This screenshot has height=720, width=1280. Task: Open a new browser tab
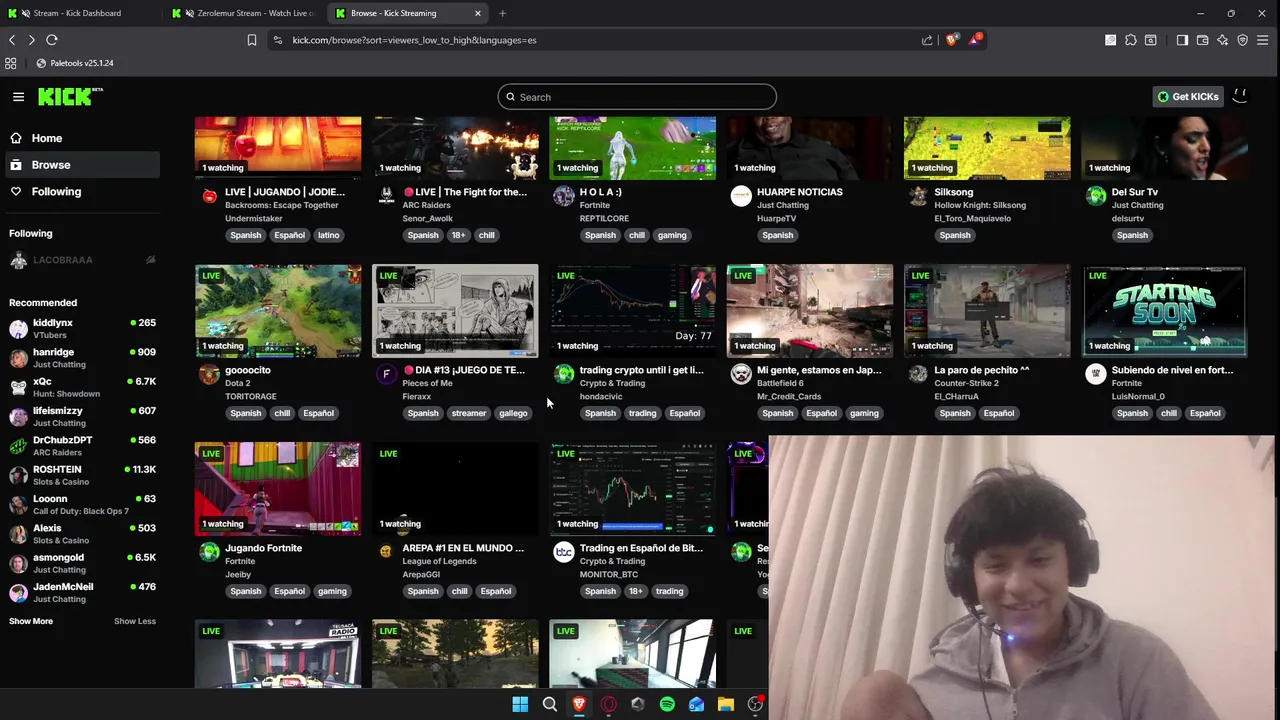502,13
